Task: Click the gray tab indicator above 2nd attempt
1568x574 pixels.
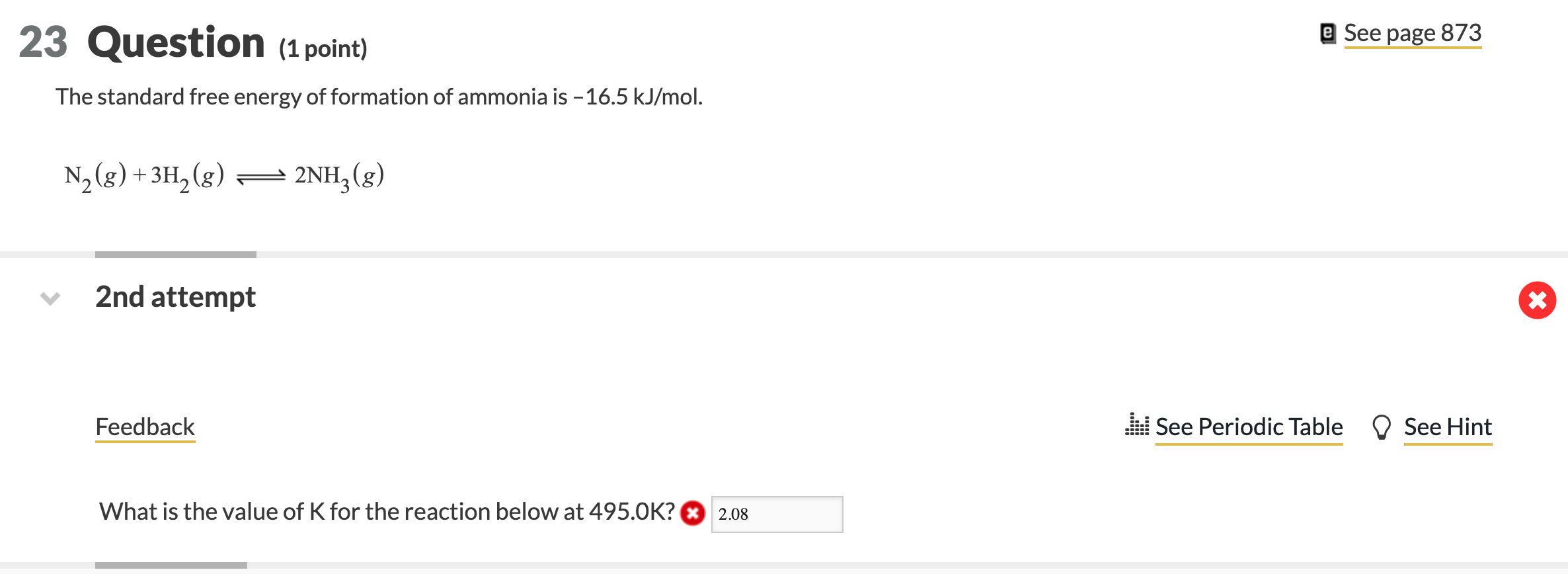Action: point(175,255)
